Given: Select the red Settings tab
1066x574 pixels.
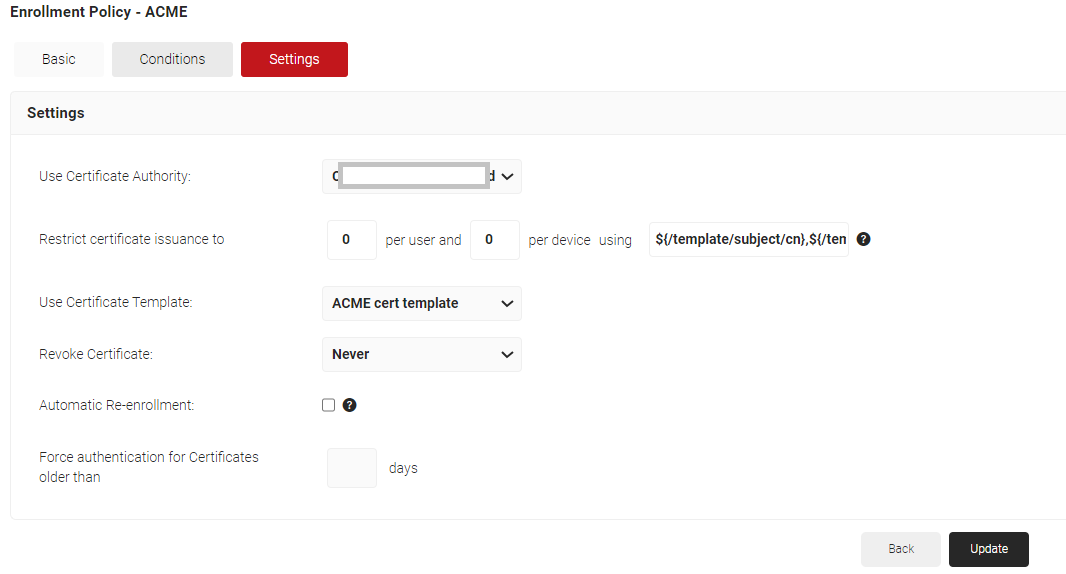Looking at the screenshot, I should (294, 59).
